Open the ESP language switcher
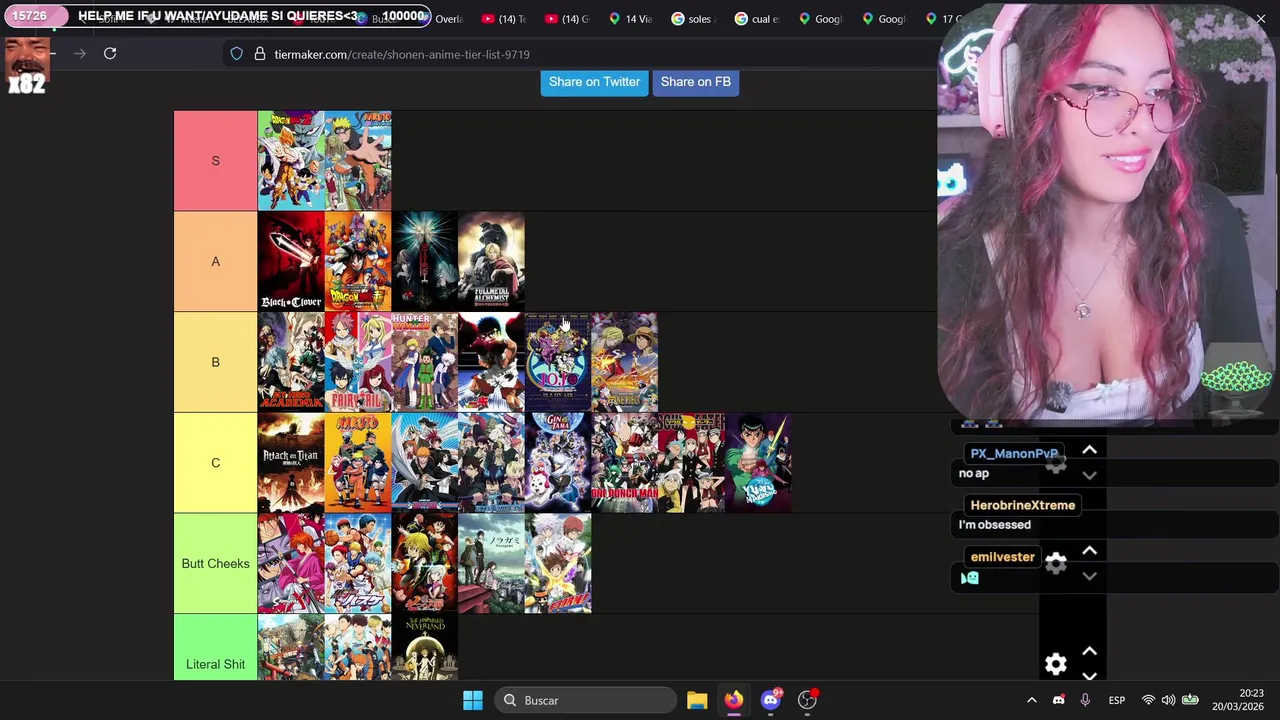Image resolution: width=1280 pixels, height=720 pixels. (x=1117, y=700)
